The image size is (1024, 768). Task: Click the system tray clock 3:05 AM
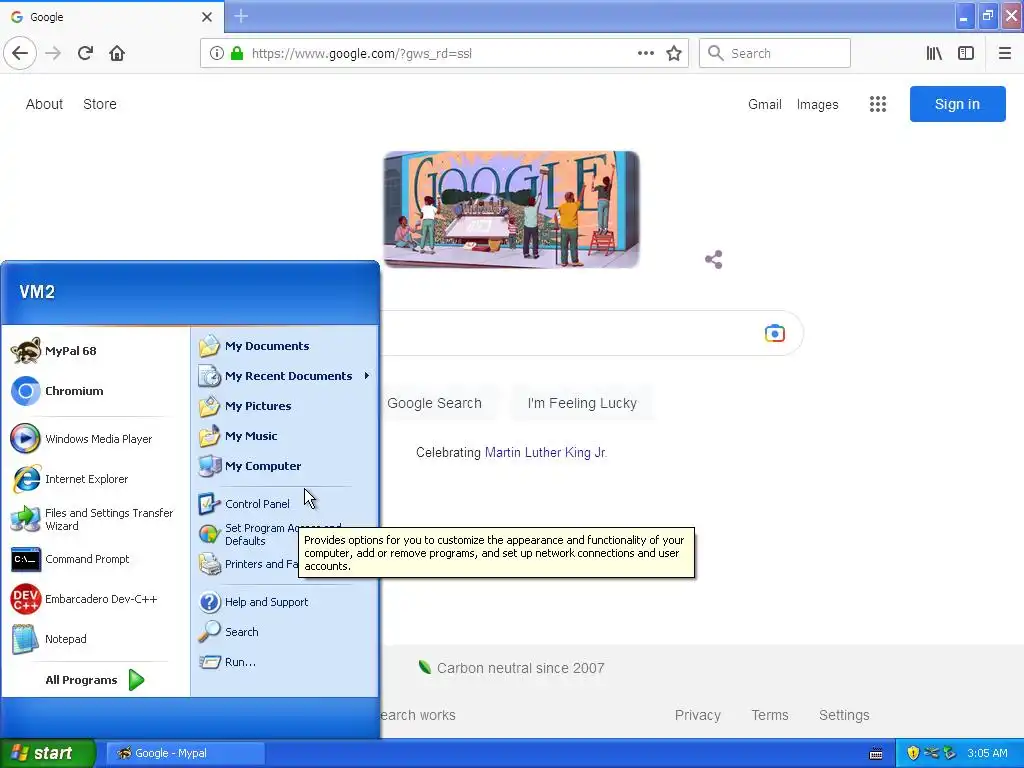click(987, 753)
